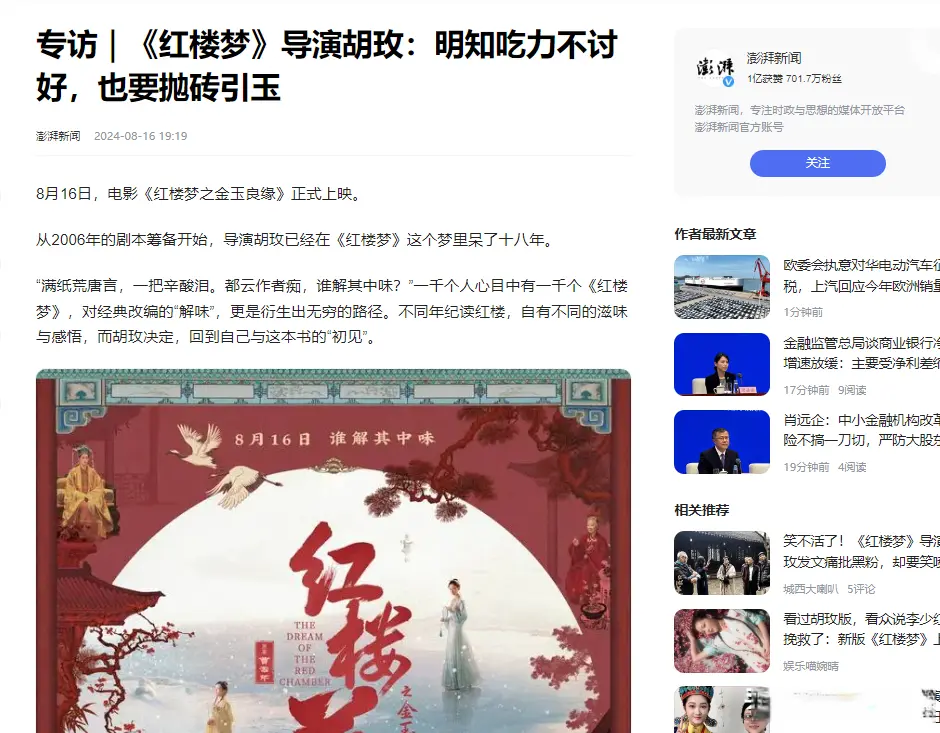The width and height of the screenshot is (940, 733).
Task: Open the 澎湃新闻 account name in sidebar
Action: (774, 58)
